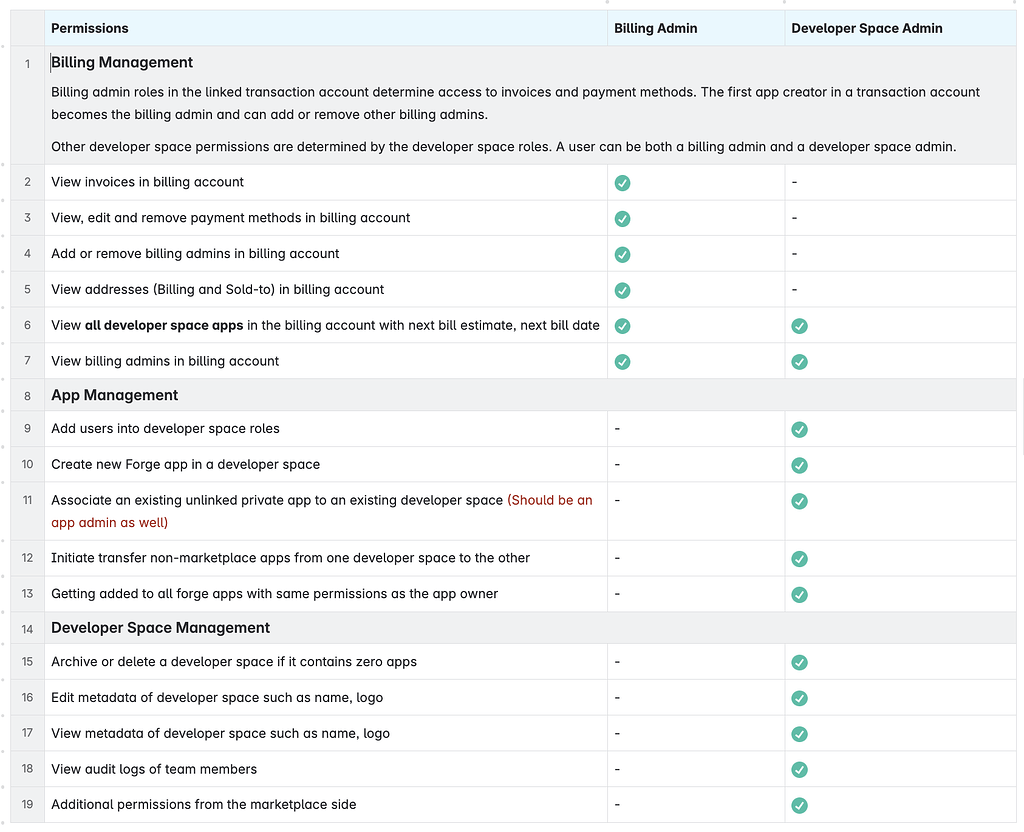This screenshot has height=832, width=1024.
Task: Toggle the checkmark for transferring non-marketplace apps
Action: click(799, 559)
